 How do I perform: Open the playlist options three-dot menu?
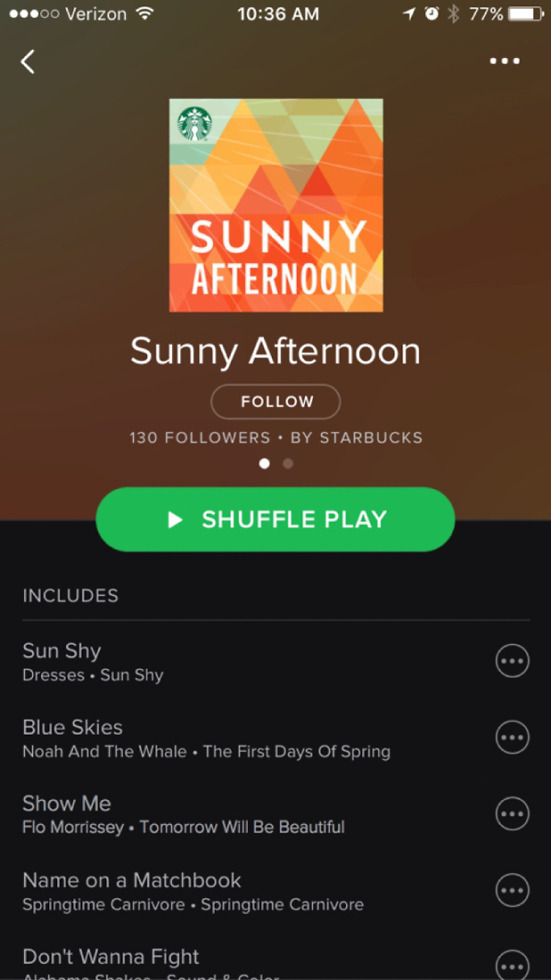(504, 61)
